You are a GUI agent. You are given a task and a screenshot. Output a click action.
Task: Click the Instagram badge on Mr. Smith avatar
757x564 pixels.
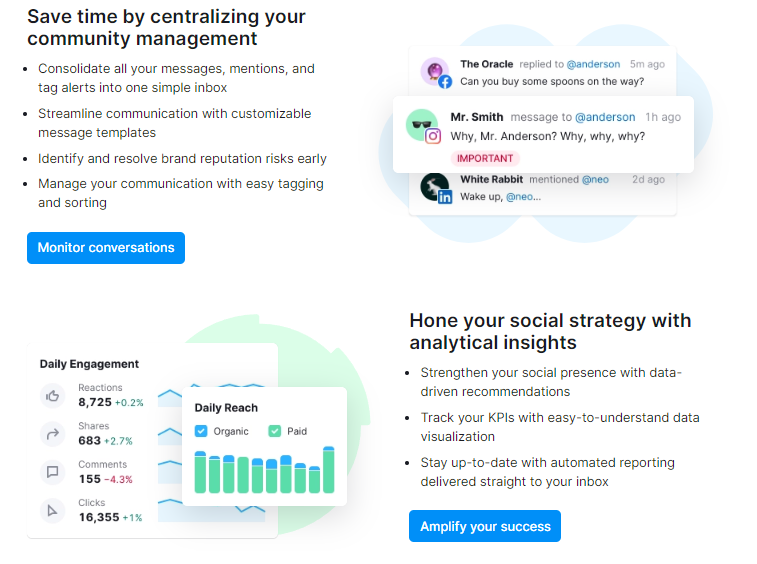(x=433, y=136)
